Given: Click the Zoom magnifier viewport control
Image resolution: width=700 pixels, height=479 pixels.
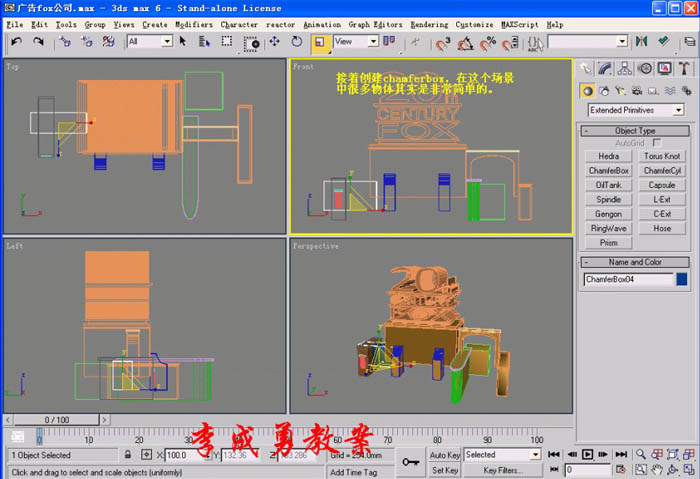Looking at the screenshot, I should [x=641, y=454].
